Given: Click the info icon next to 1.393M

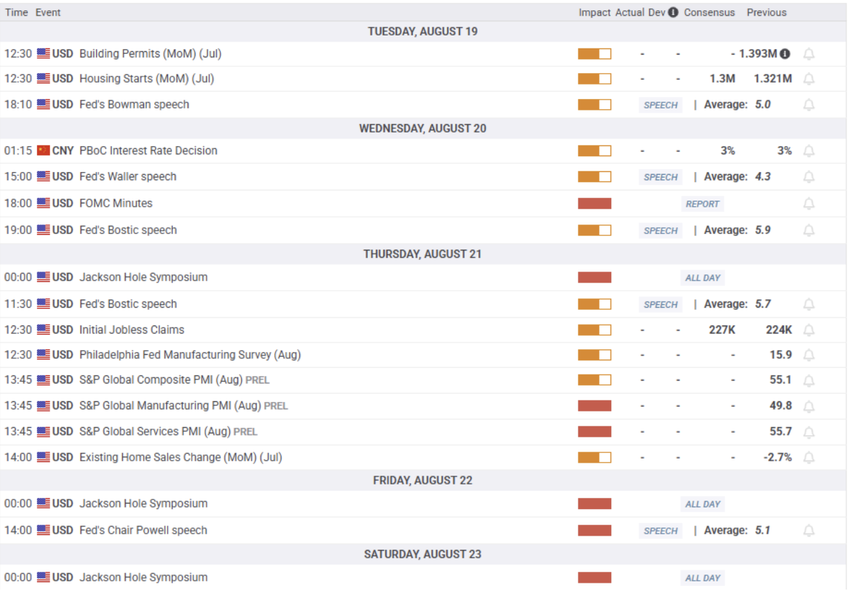Looking at the screenshot, I should click(785, 54).
